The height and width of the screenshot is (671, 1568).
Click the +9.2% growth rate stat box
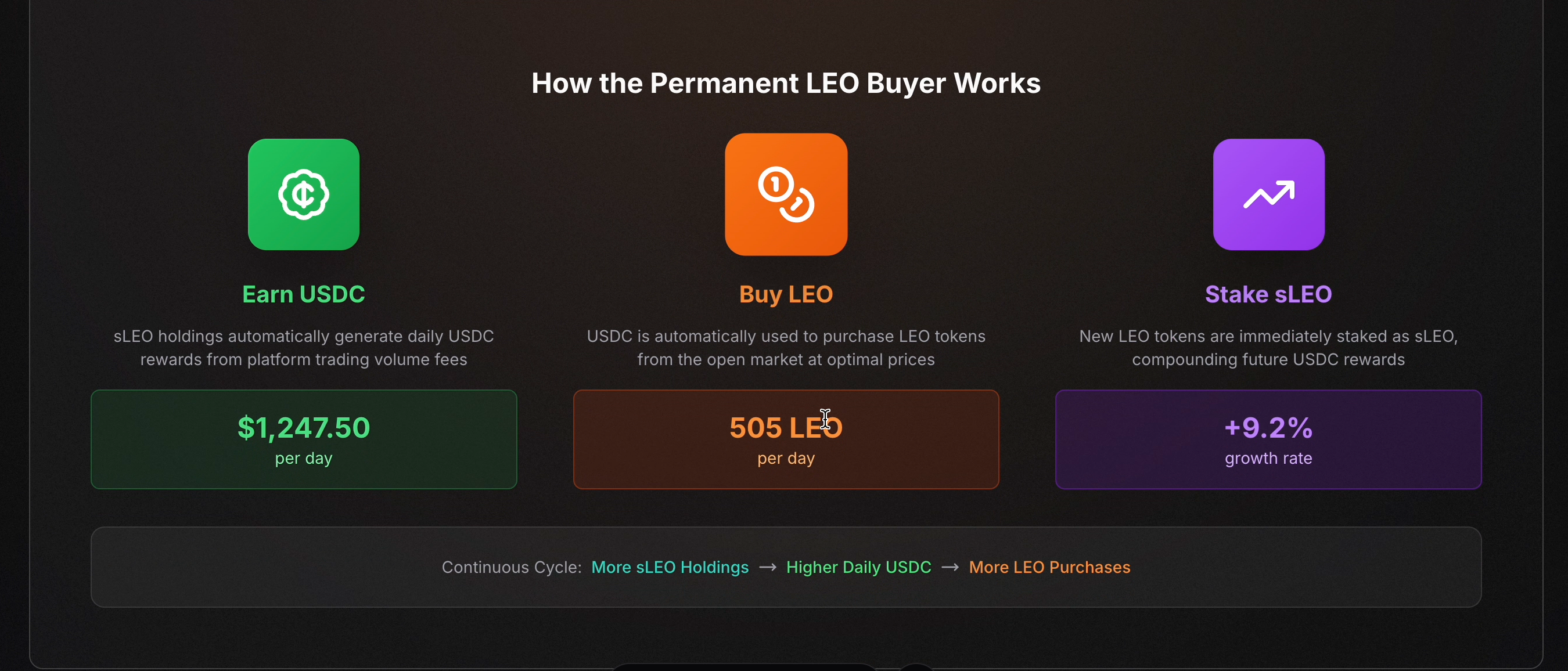tap(1268, 439)
